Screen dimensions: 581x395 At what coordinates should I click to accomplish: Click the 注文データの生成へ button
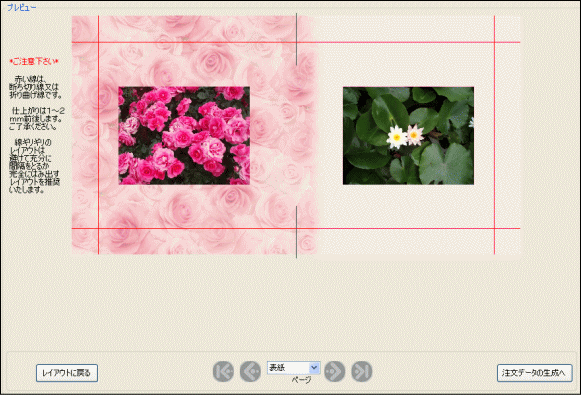[x=534, y=373]
